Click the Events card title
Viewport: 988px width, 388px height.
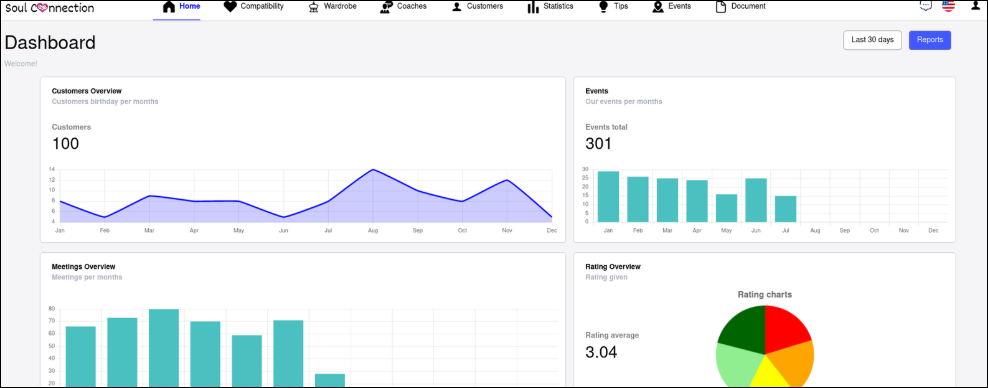(597, 91)
